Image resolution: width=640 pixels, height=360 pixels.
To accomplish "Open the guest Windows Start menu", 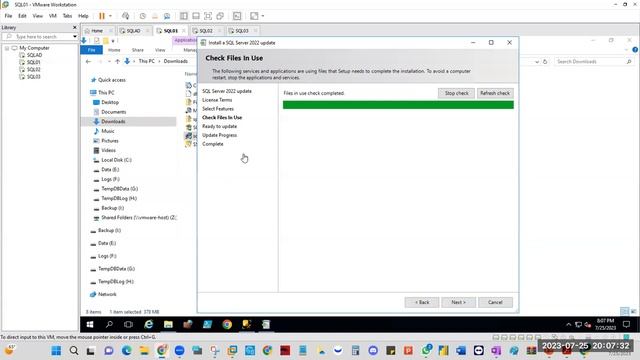I will click(x=90, y=324).
